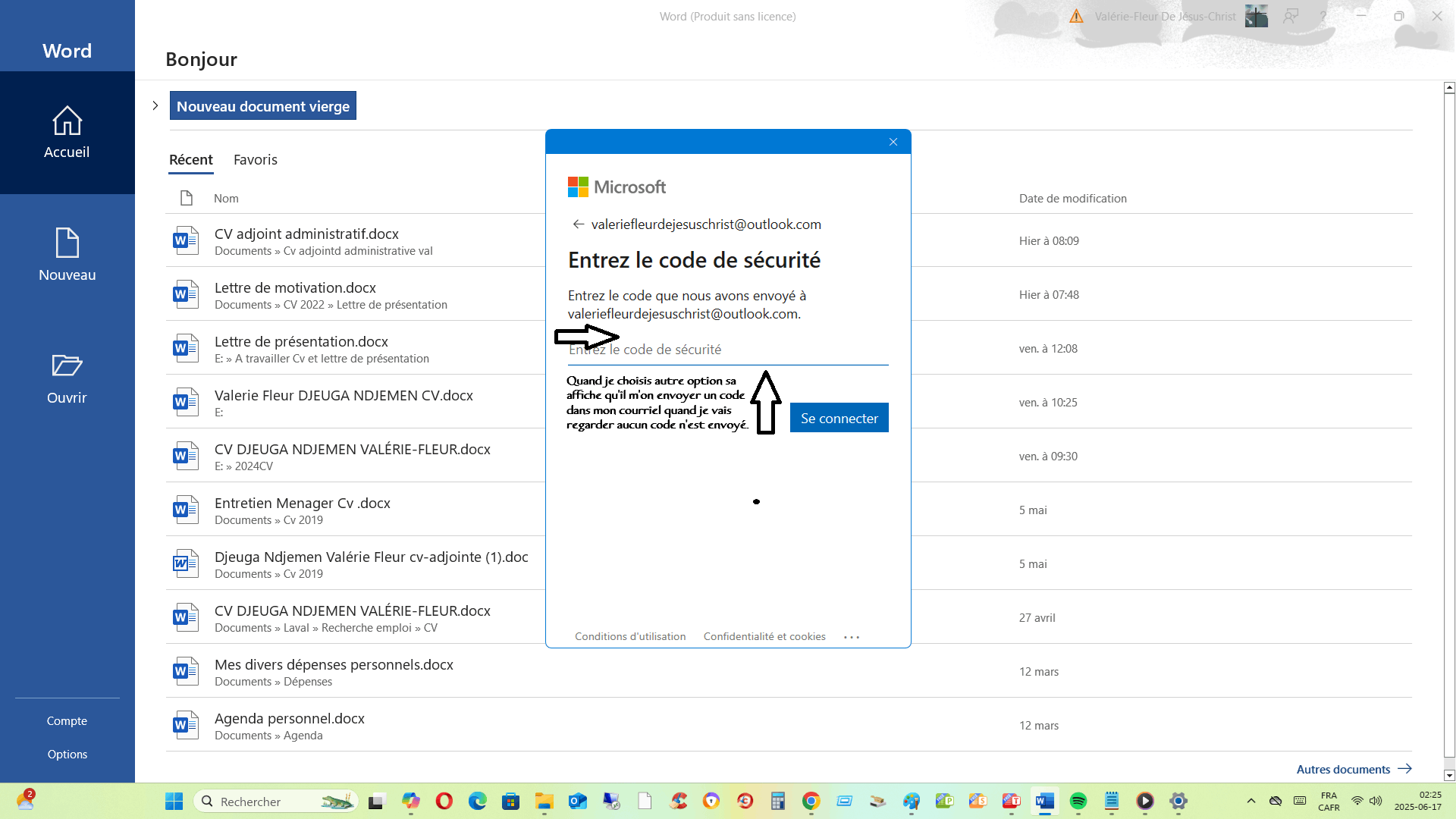Close the Microsoft sign-in dialog

[x=893, y=142]
